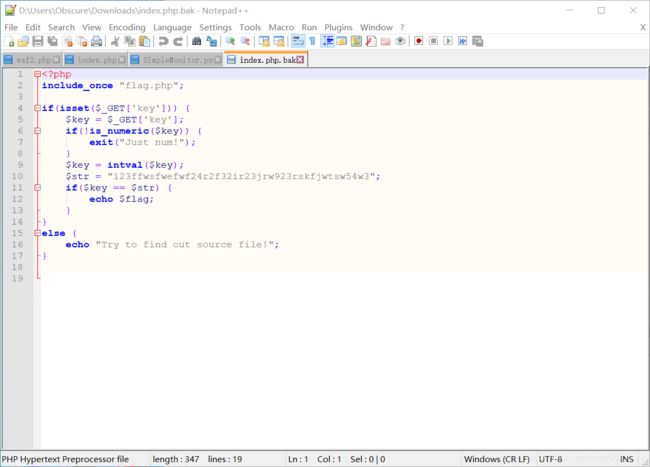Zoom in using the magnifier plus icon
This screenshot has width=650, height=467.
click(x=230, y=41)
